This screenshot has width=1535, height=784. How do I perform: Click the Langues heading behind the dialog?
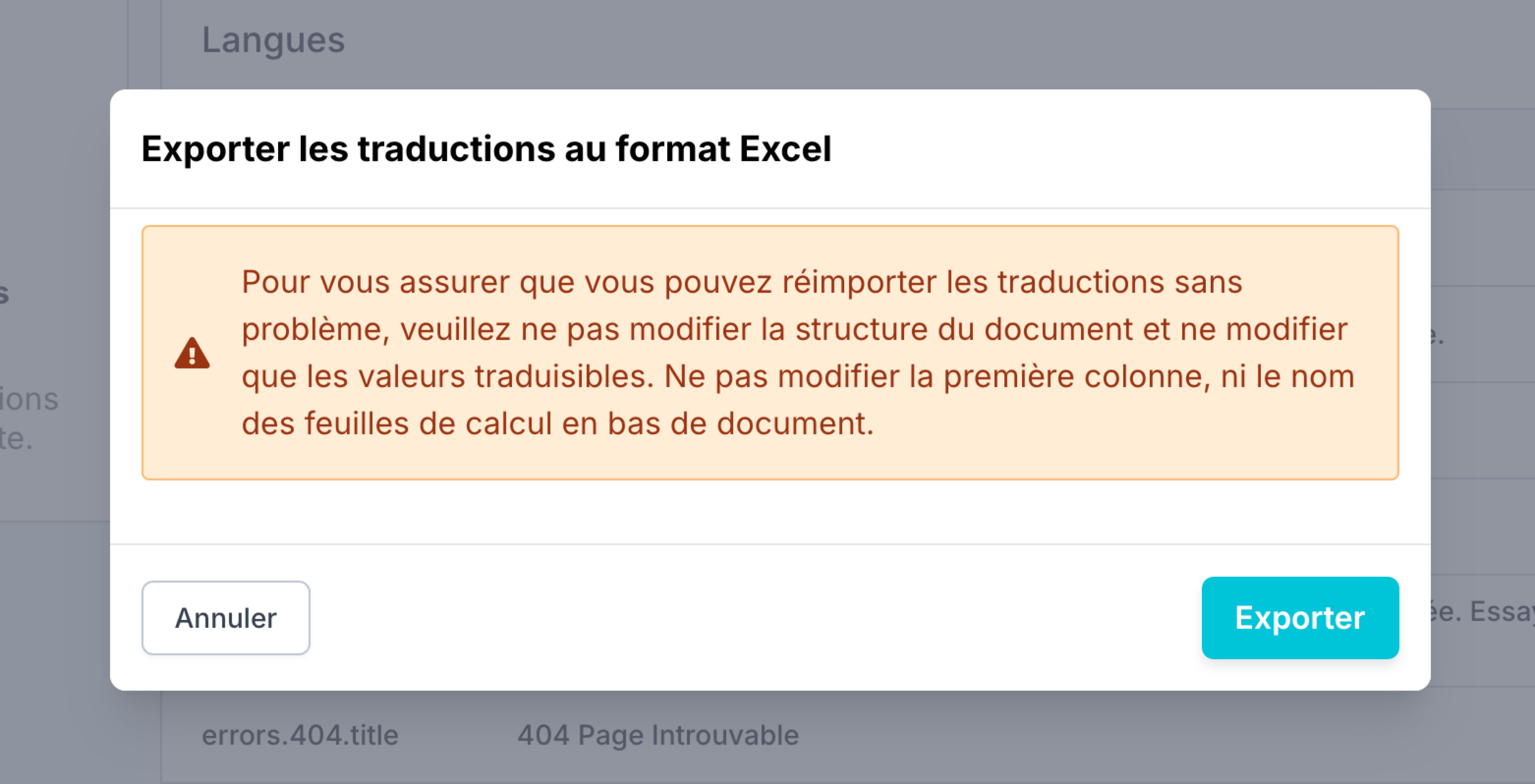tap(274, 39)
